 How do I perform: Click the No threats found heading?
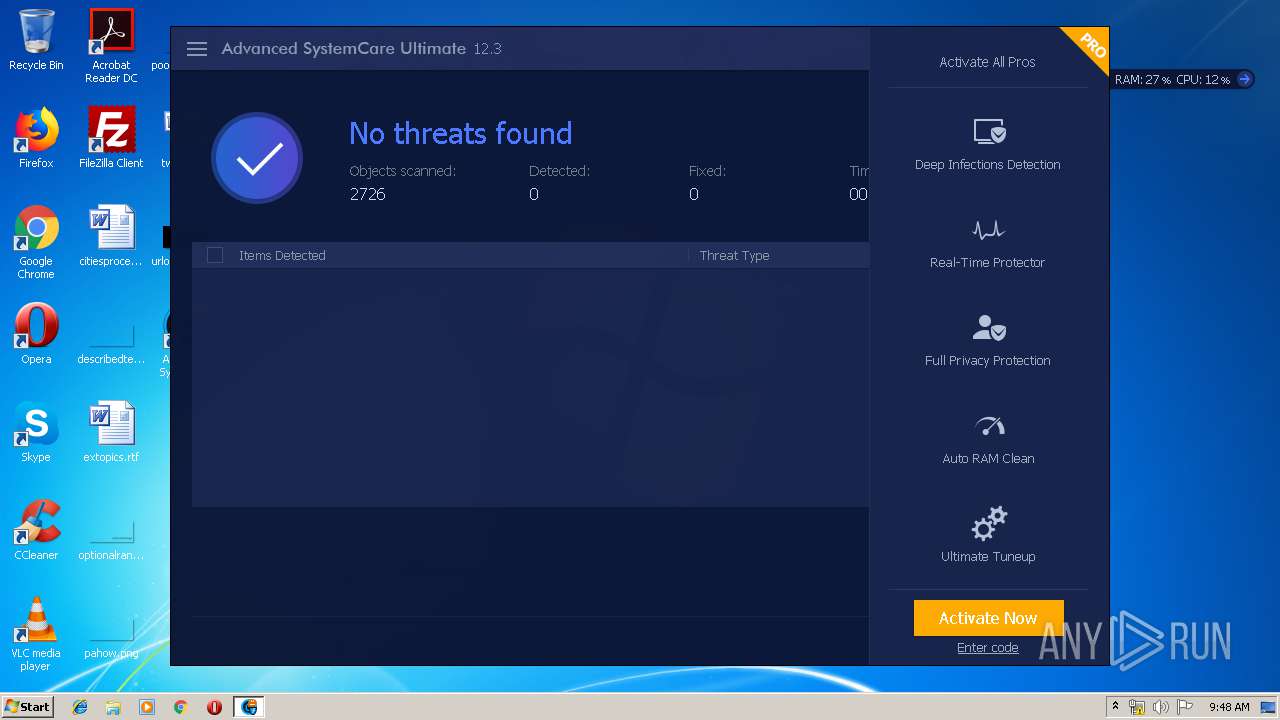click(x=460, y=133)
